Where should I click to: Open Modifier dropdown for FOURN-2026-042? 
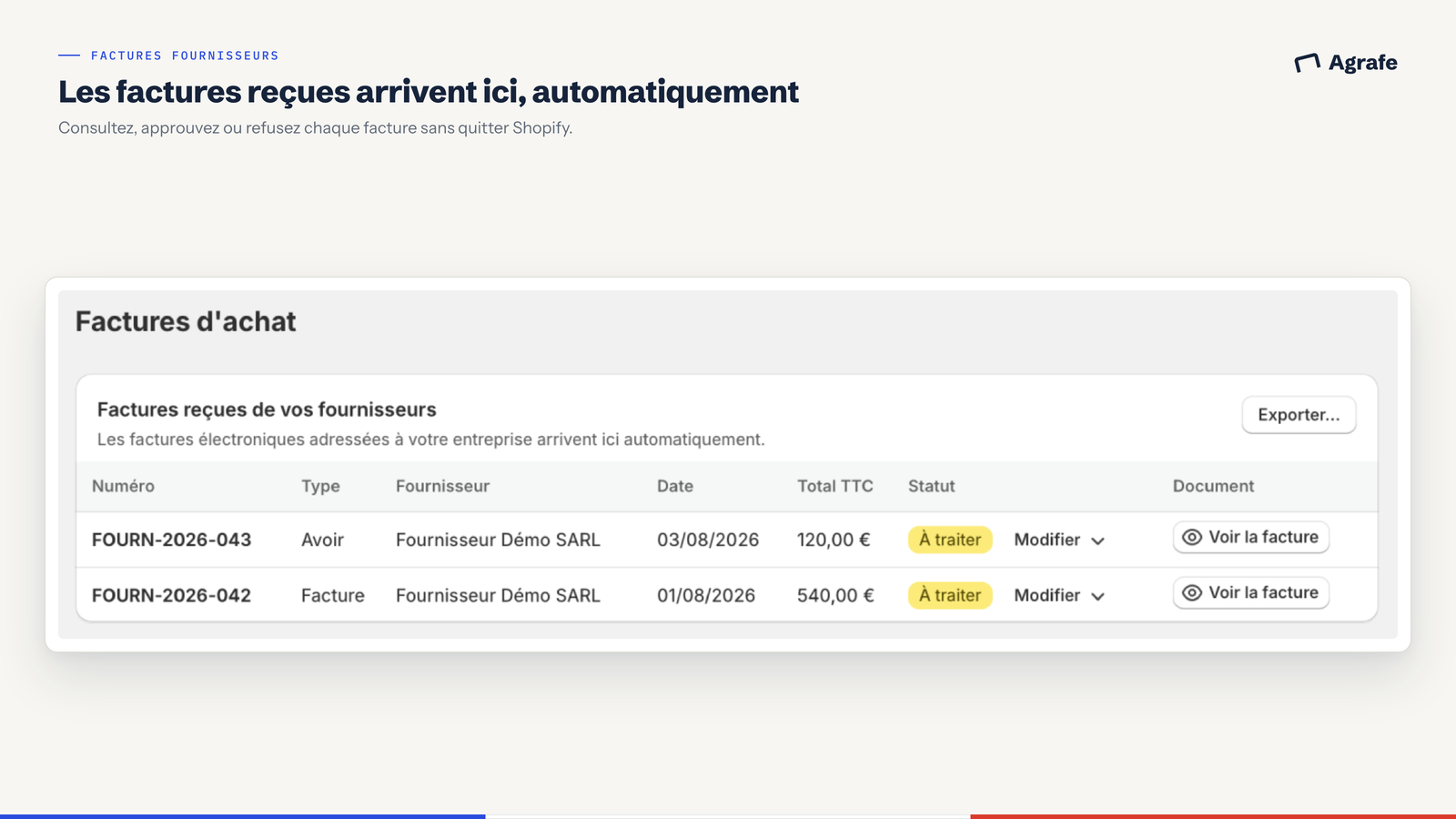pos(1059,595)
